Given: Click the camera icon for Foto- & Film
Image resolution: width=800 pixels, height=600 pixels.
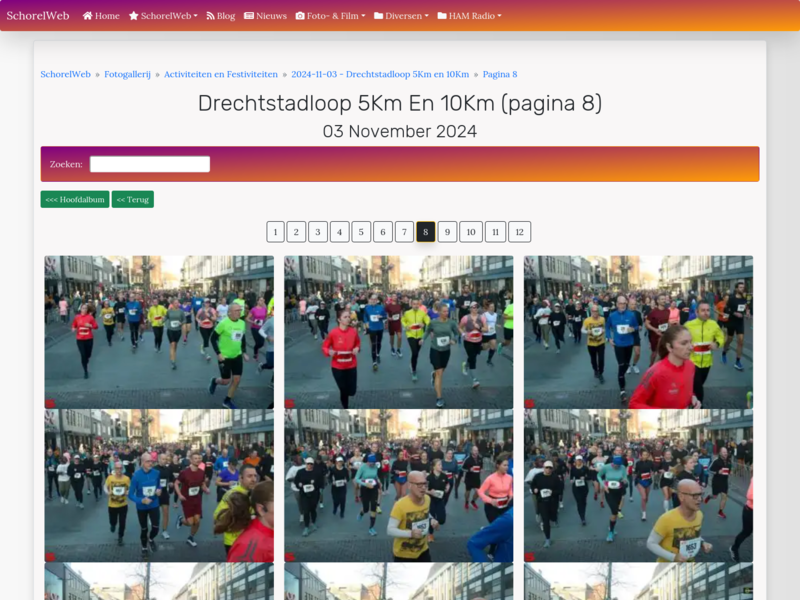Looking at the screenshot, I should coord(300,16).
